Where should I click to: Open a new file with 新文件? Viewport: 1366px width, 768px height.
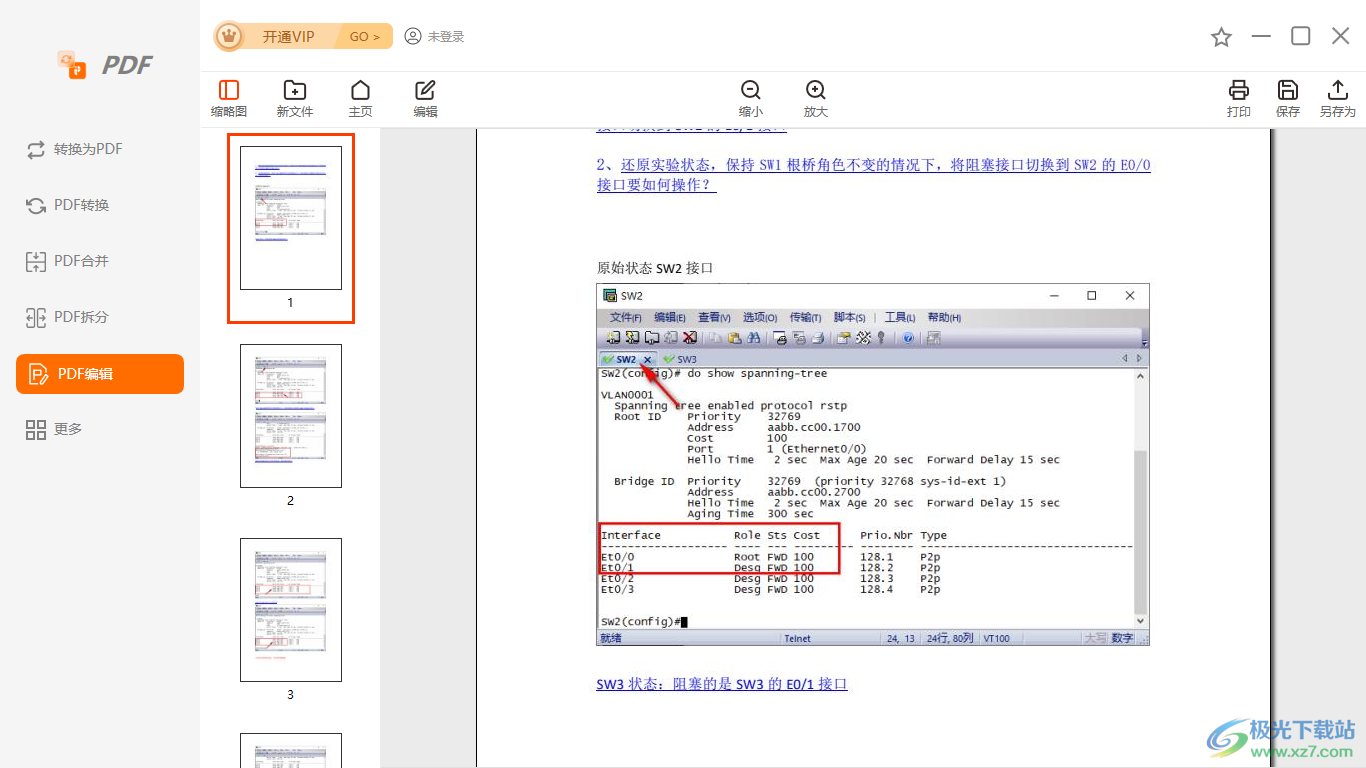pos(295,99)
